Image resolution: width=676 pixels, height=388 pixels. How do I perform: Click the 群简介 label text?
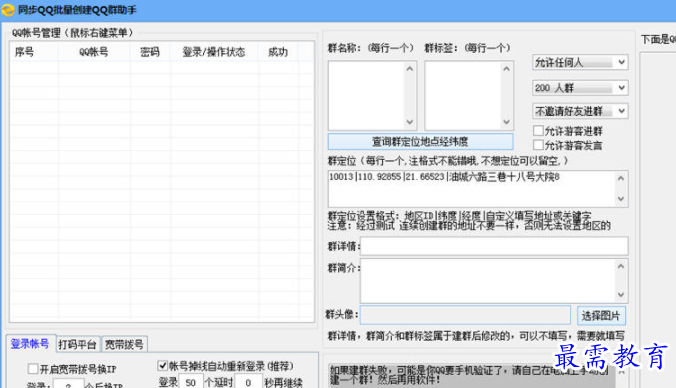pos(343,268)
